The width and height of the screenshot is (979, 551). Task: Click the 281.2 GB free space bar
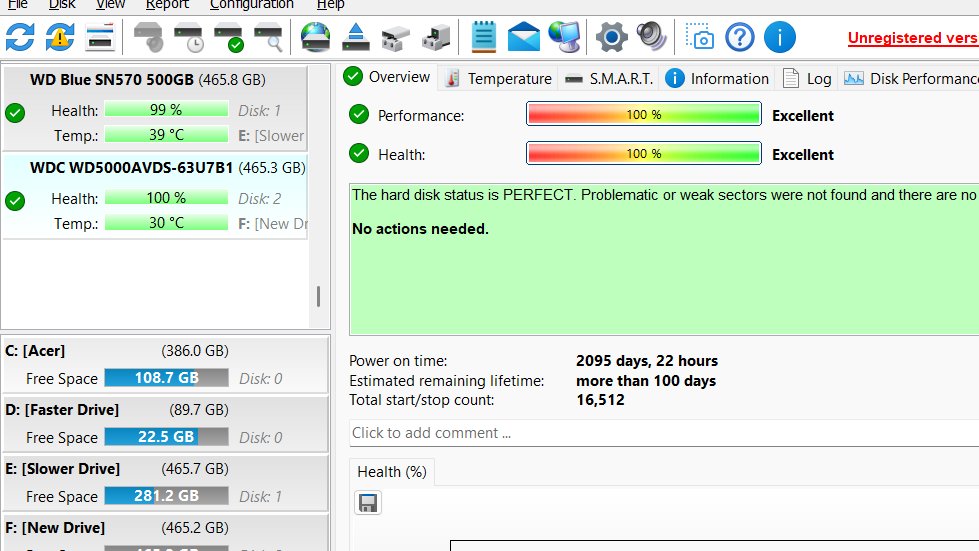(x=166, y=496)
